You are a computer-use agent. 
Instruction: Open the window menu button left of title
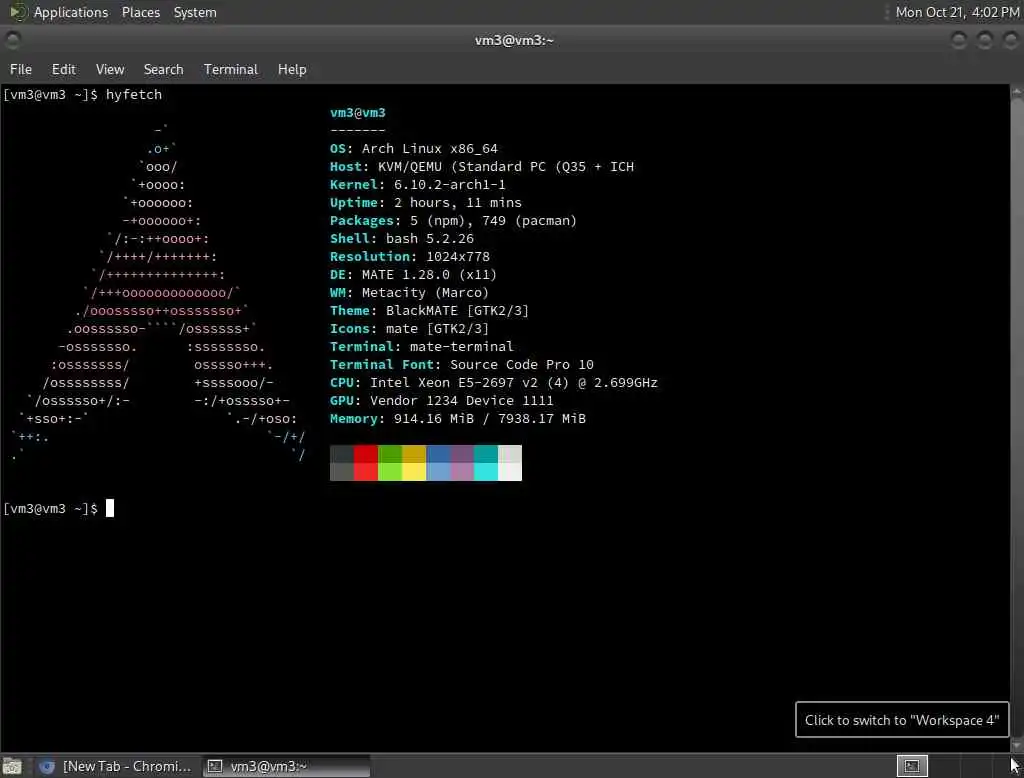pyautogui.click(x=12, y=41)
